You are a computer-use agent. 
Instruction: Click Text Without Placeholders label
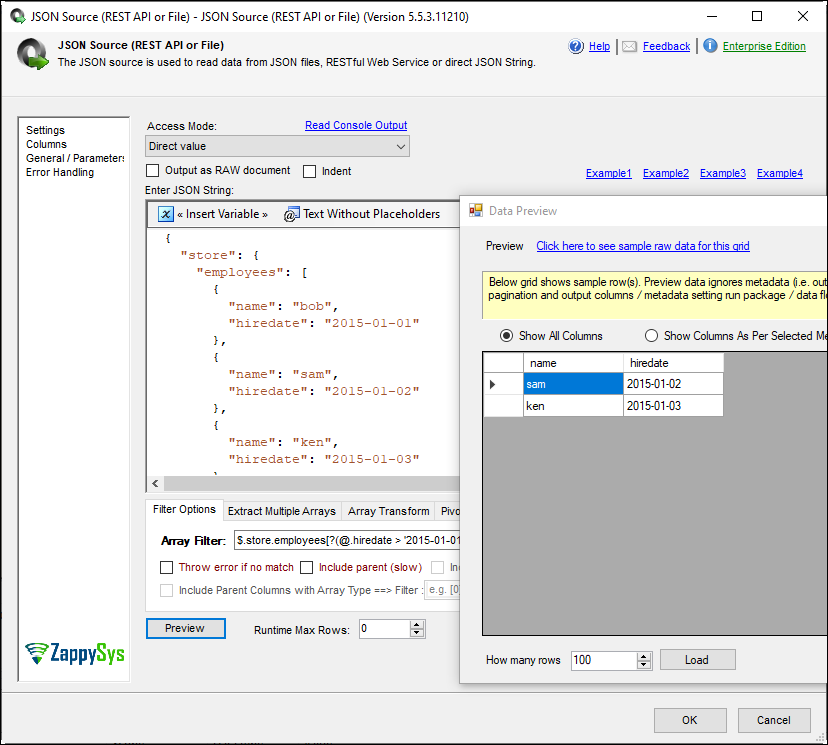pos(371,214)
